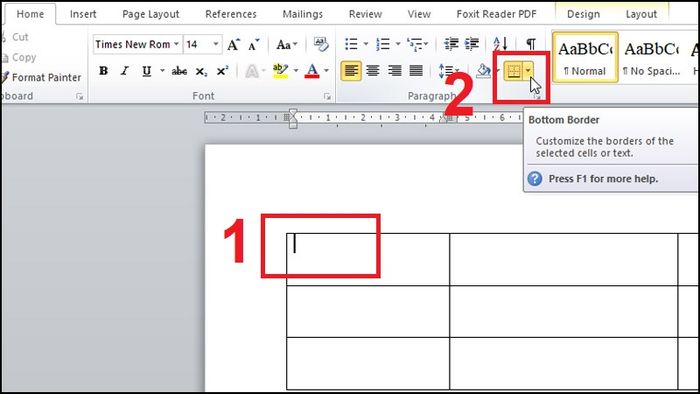Clear formatting with the eraser icon

coord(321,44)
